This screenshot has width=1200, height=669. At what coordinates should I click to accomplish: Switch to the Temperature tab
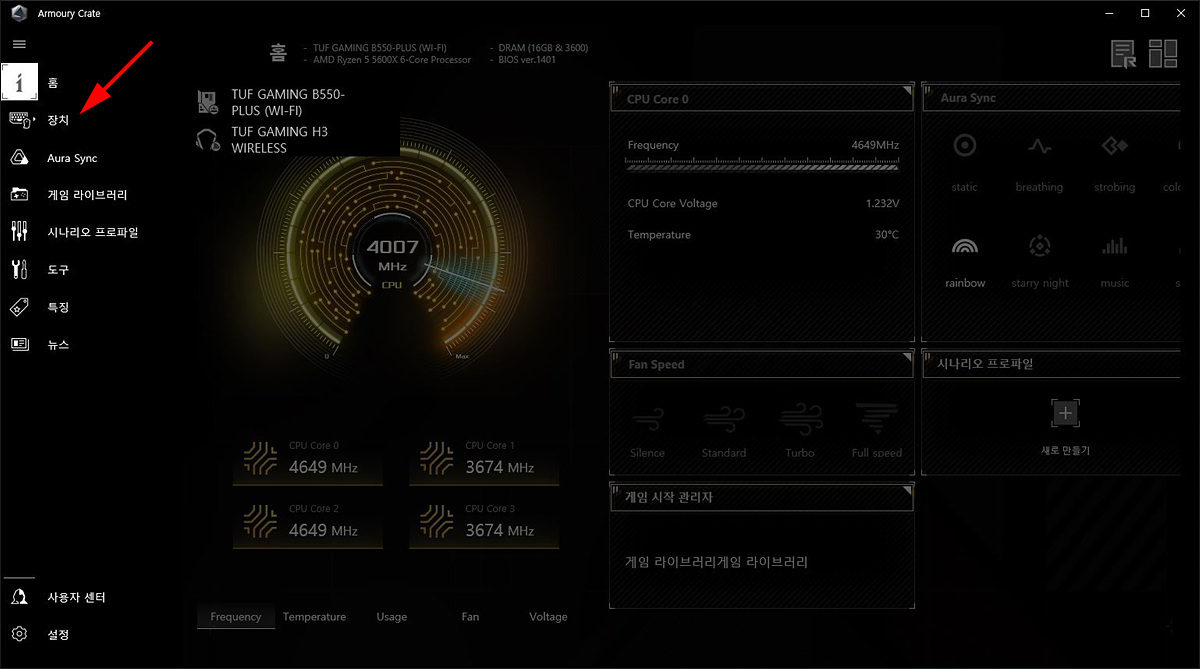point(314,617)
